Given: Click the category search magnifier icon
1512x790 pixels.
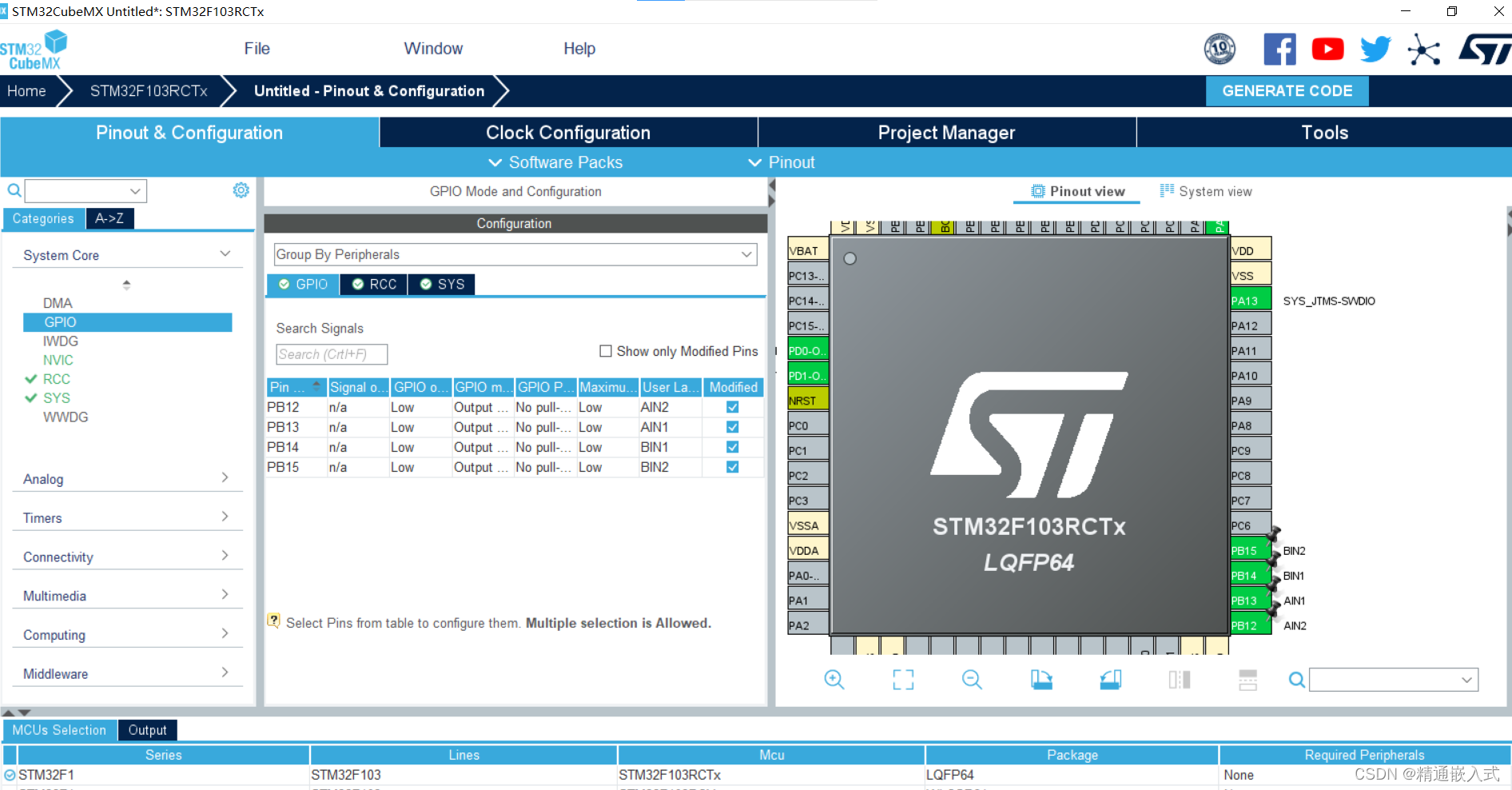Looking at the screenshot, I should 14,190.
